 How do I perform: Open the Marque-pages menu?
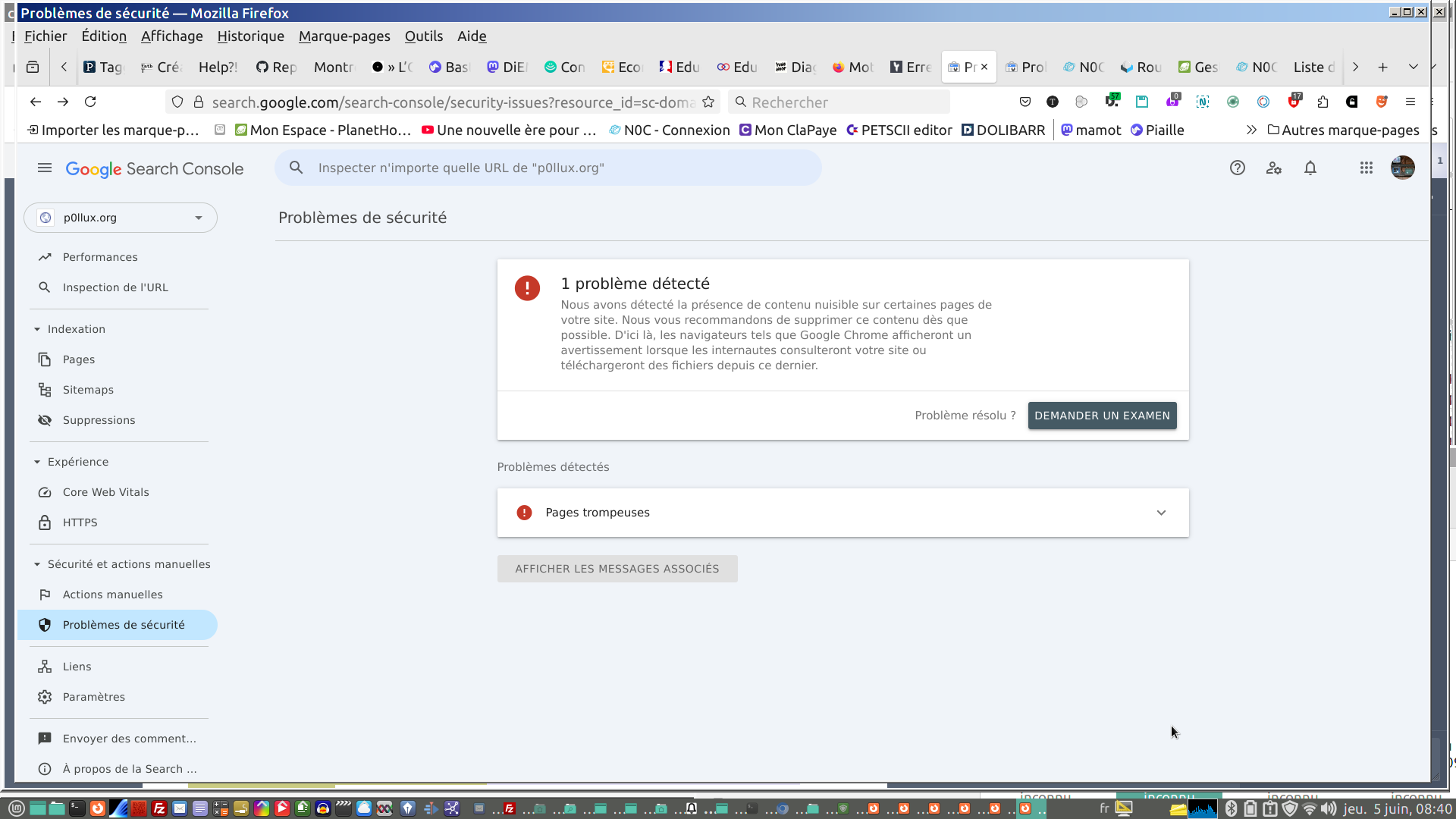344,36
